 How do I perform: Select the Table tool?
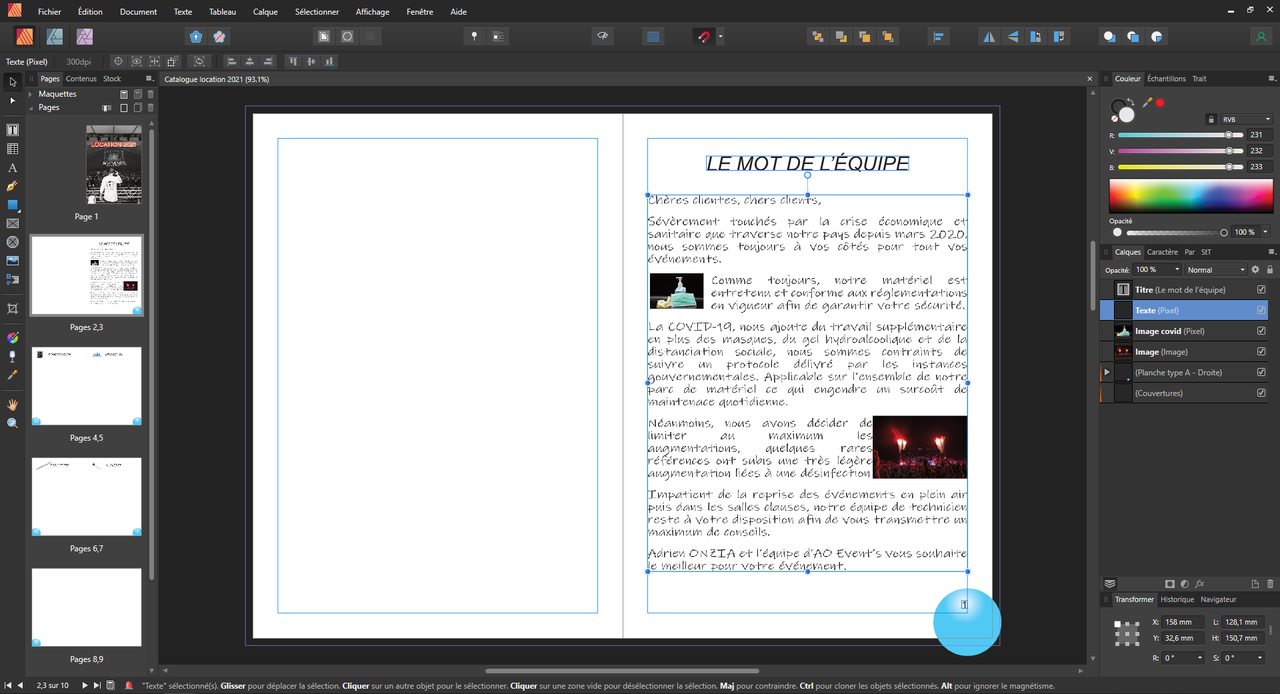12,149
